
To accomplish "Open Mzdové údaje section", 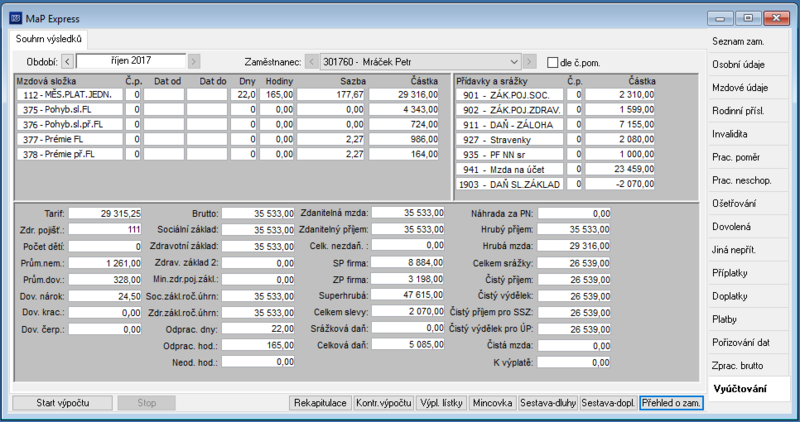I will pos(749,88).
